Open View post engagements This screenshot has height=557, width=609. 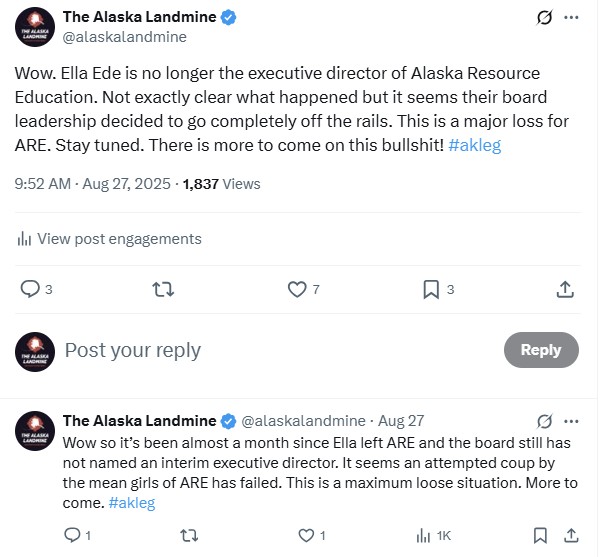110,239
